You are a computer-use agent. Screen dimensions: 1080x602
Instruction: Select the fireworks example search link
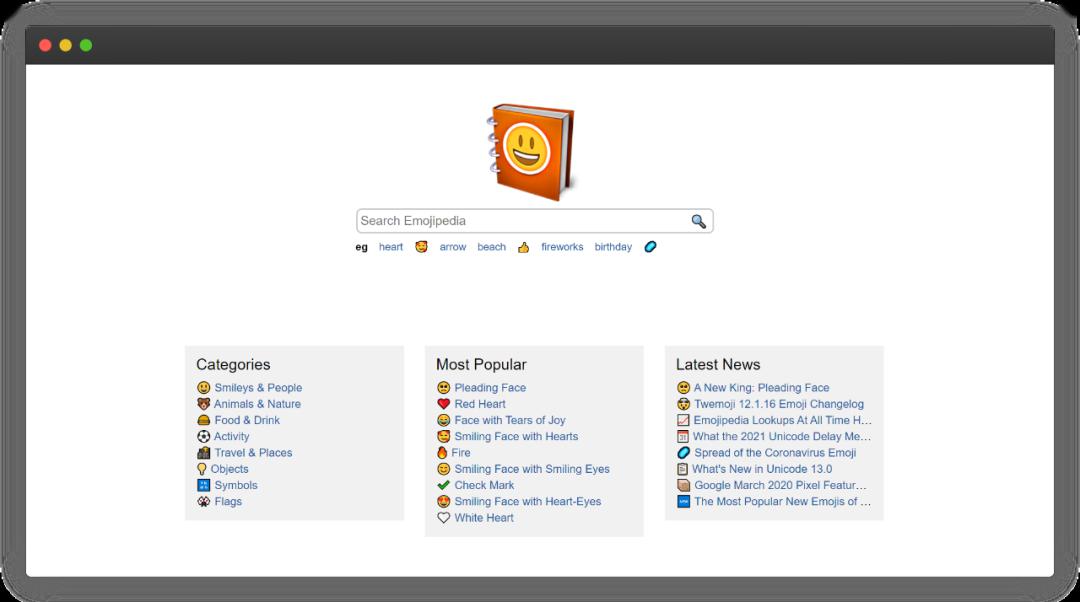pyautogui.click(x=562, y=247)
